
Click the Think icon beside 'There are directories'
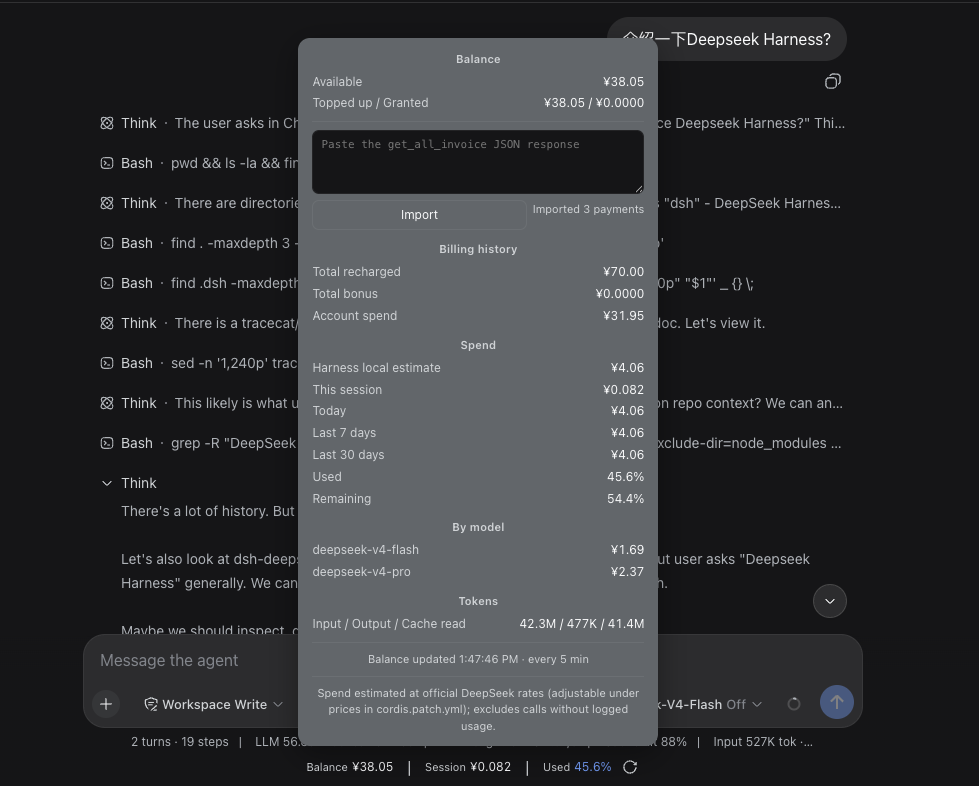[107, 204]
